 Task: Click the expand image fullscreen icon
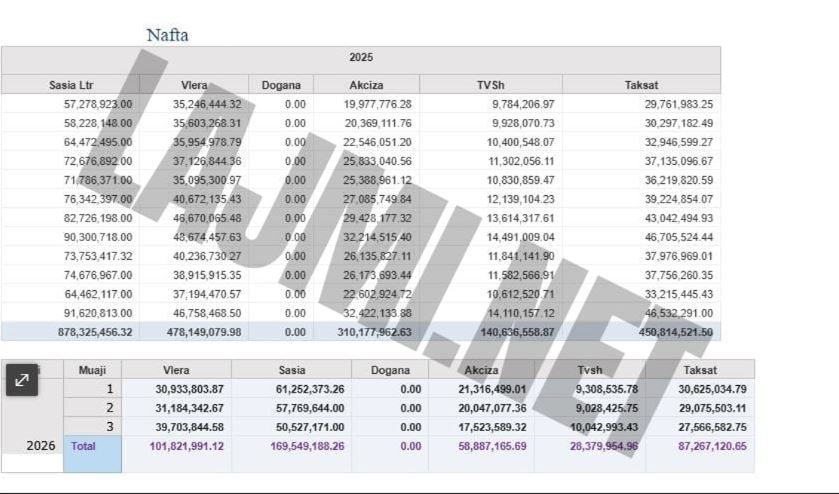click(x=22, y=381)
